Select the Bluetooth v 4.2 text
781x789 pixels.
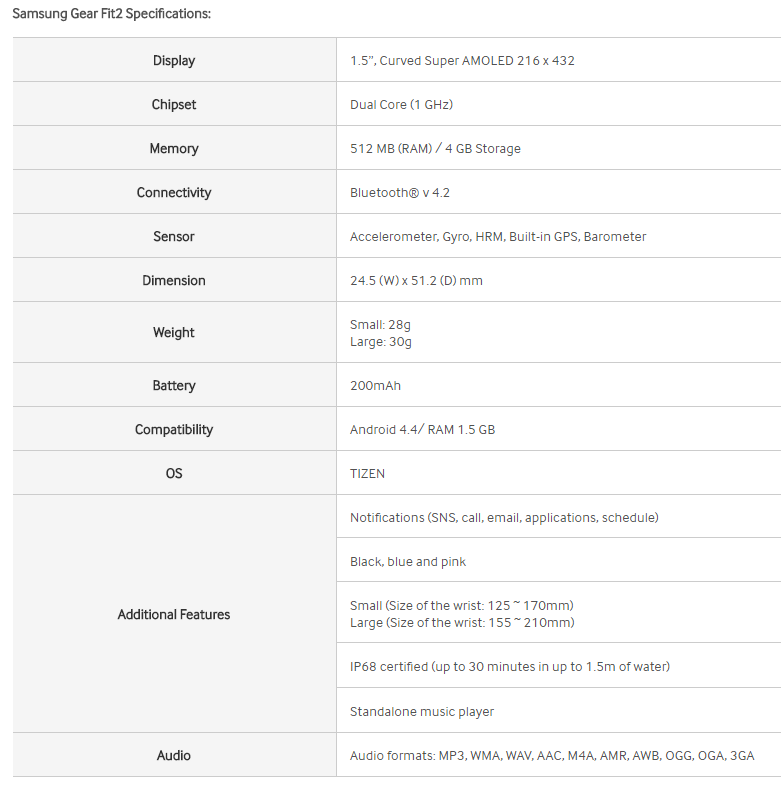pyautogui.click(x=400, y=193)
